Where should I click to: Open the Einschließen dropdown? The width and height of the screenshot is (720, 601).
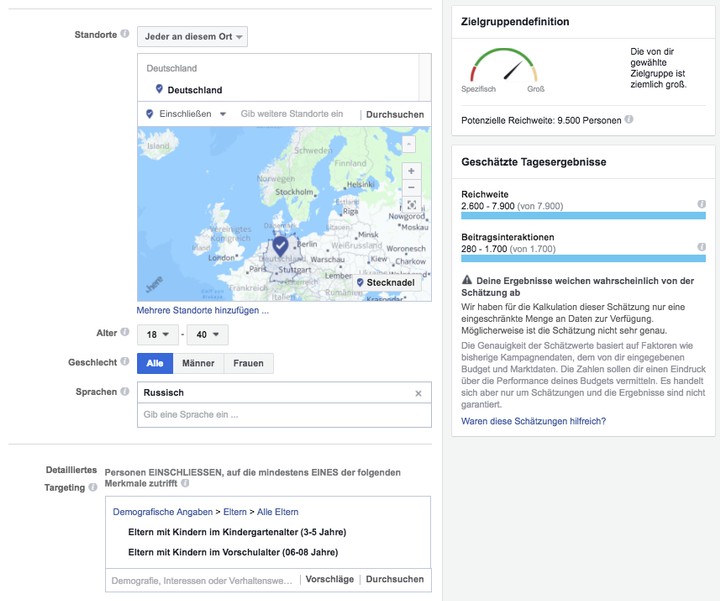(186, 114)
